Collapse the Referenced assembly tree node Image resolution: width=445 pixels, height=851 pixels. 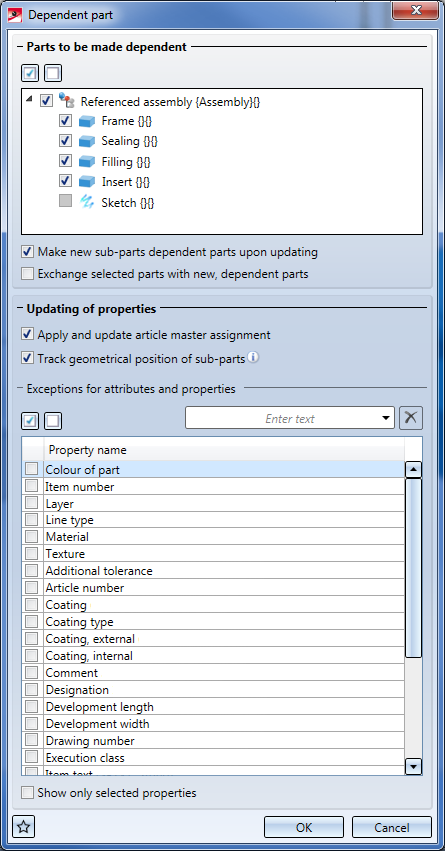point(29,100)
